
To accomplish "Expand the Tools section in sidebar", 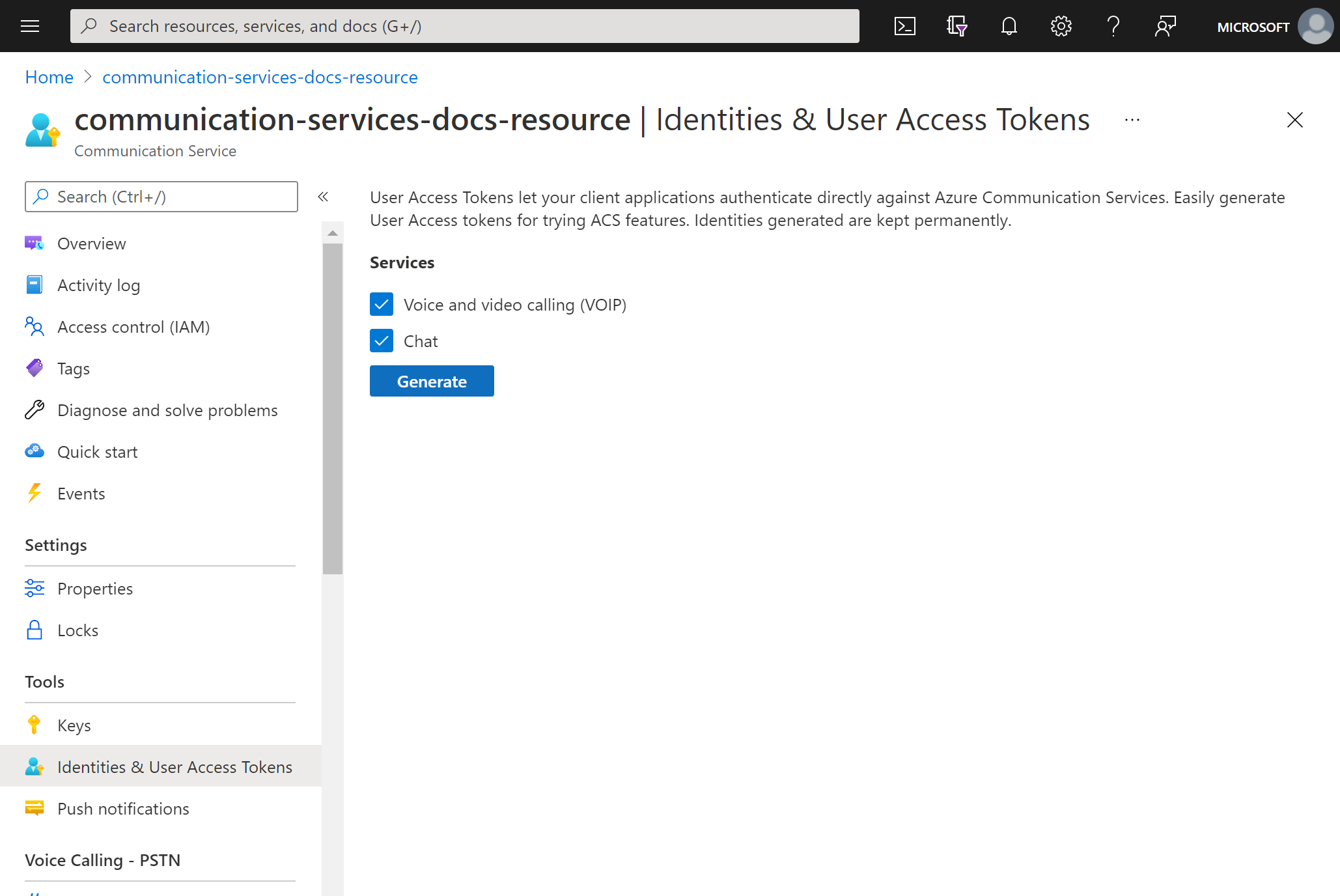I will [x=44, y=681].
